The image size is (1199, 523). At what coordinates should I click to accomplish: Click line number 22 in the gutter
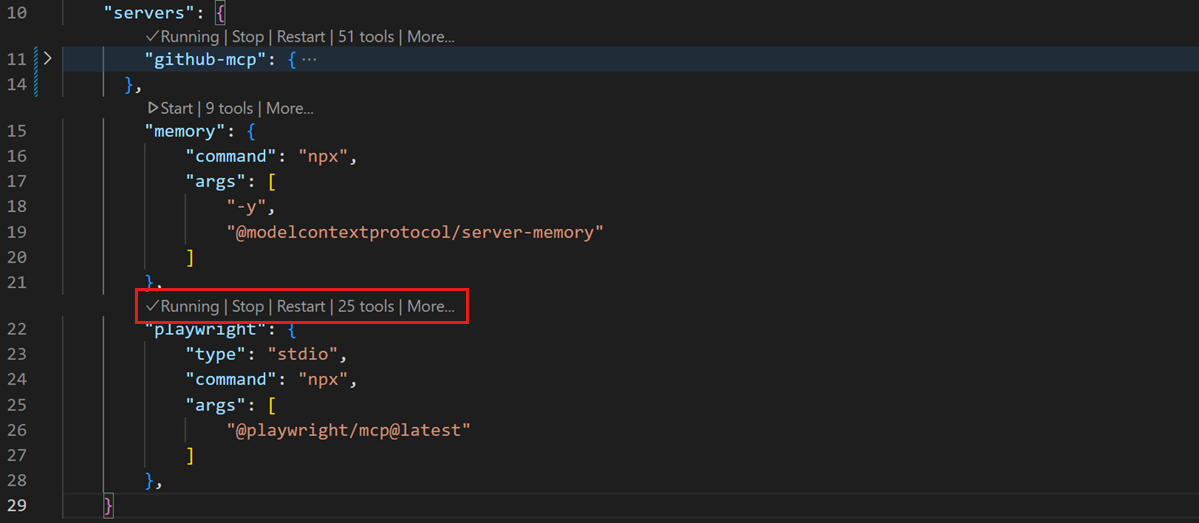(17, 330)
